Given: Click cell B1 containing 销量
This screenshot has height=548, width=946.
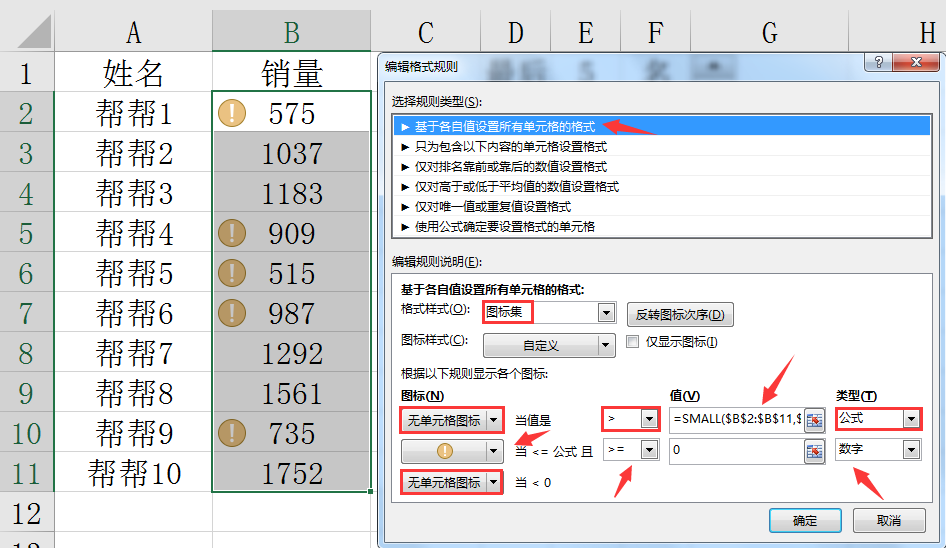Looking at the screenshot, I should coord(291,72).
